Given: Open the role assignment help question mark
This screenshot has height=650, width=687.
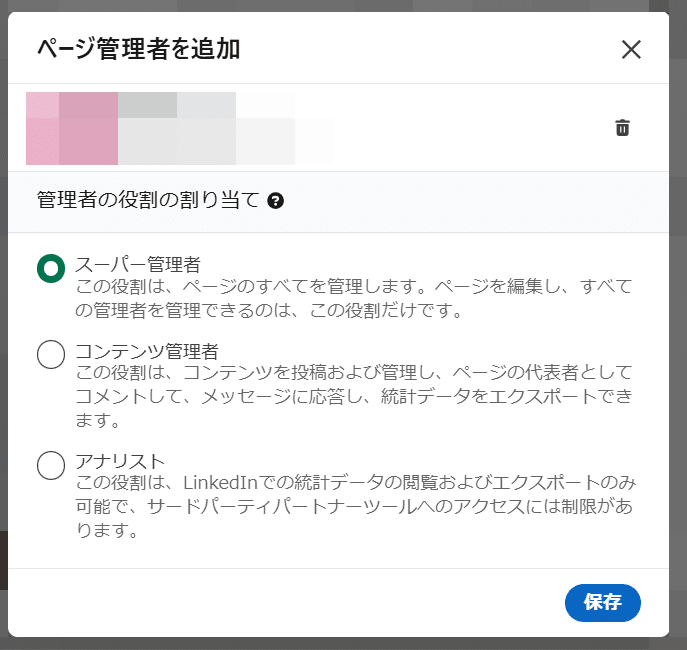Looking at the screenshot, I should [x=276, y=201].
